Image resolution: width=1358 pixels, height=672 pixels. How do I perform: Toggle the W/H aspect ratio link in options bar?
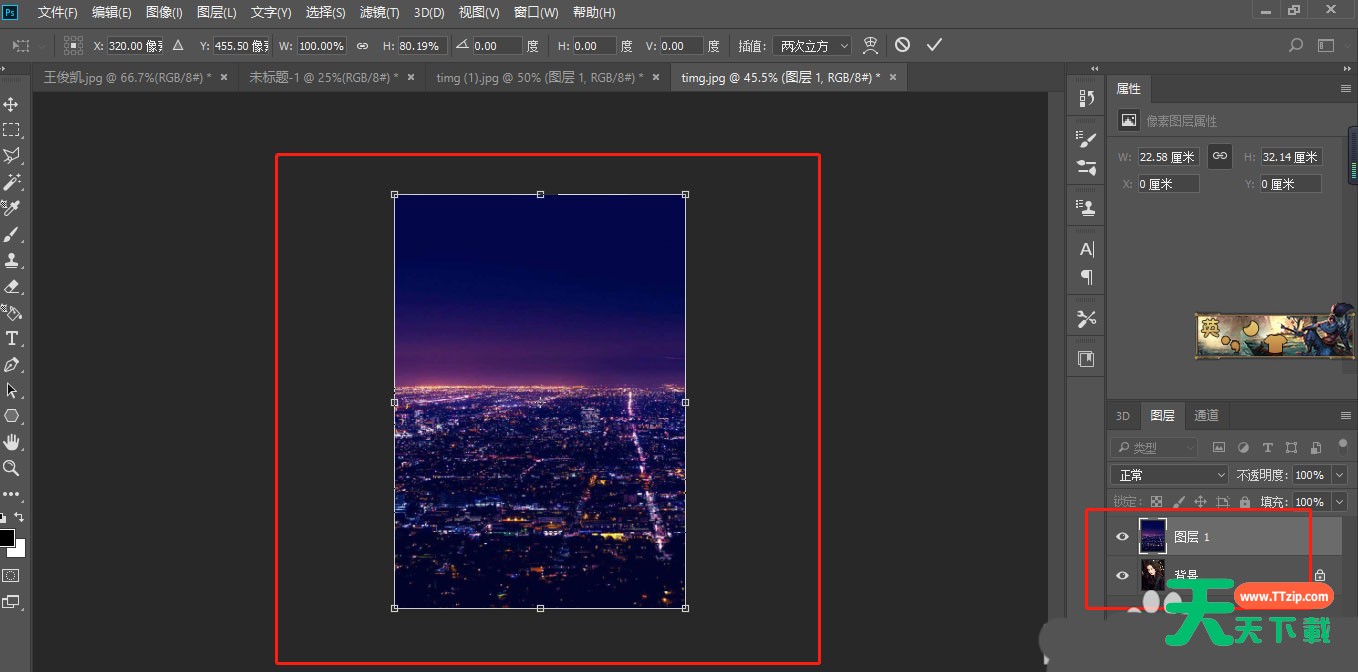[x=362, y=46]
